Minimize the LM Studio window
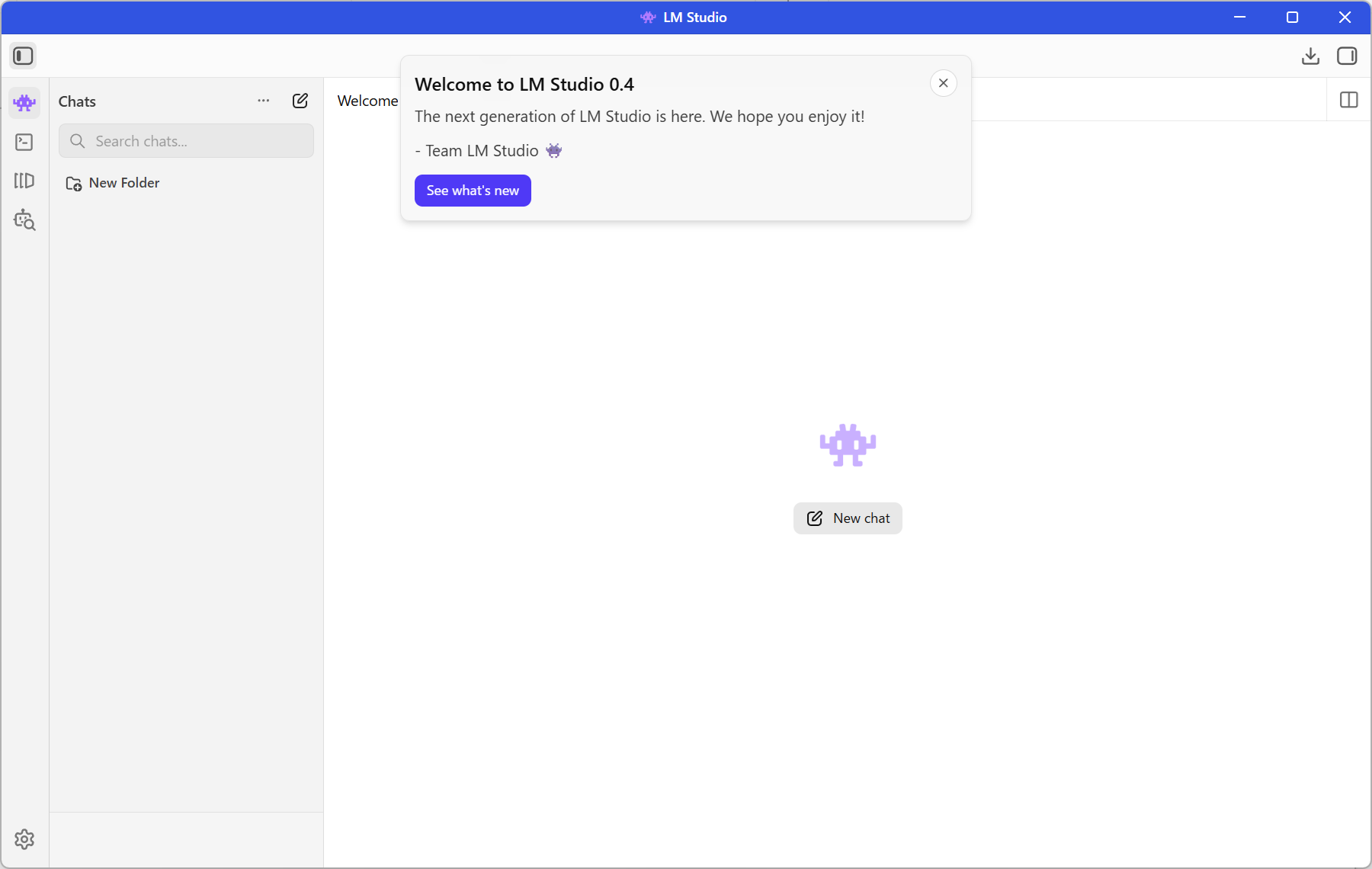Image resolution: width=1372 pixels, height=869 pixels. (x=1239, y=17)
